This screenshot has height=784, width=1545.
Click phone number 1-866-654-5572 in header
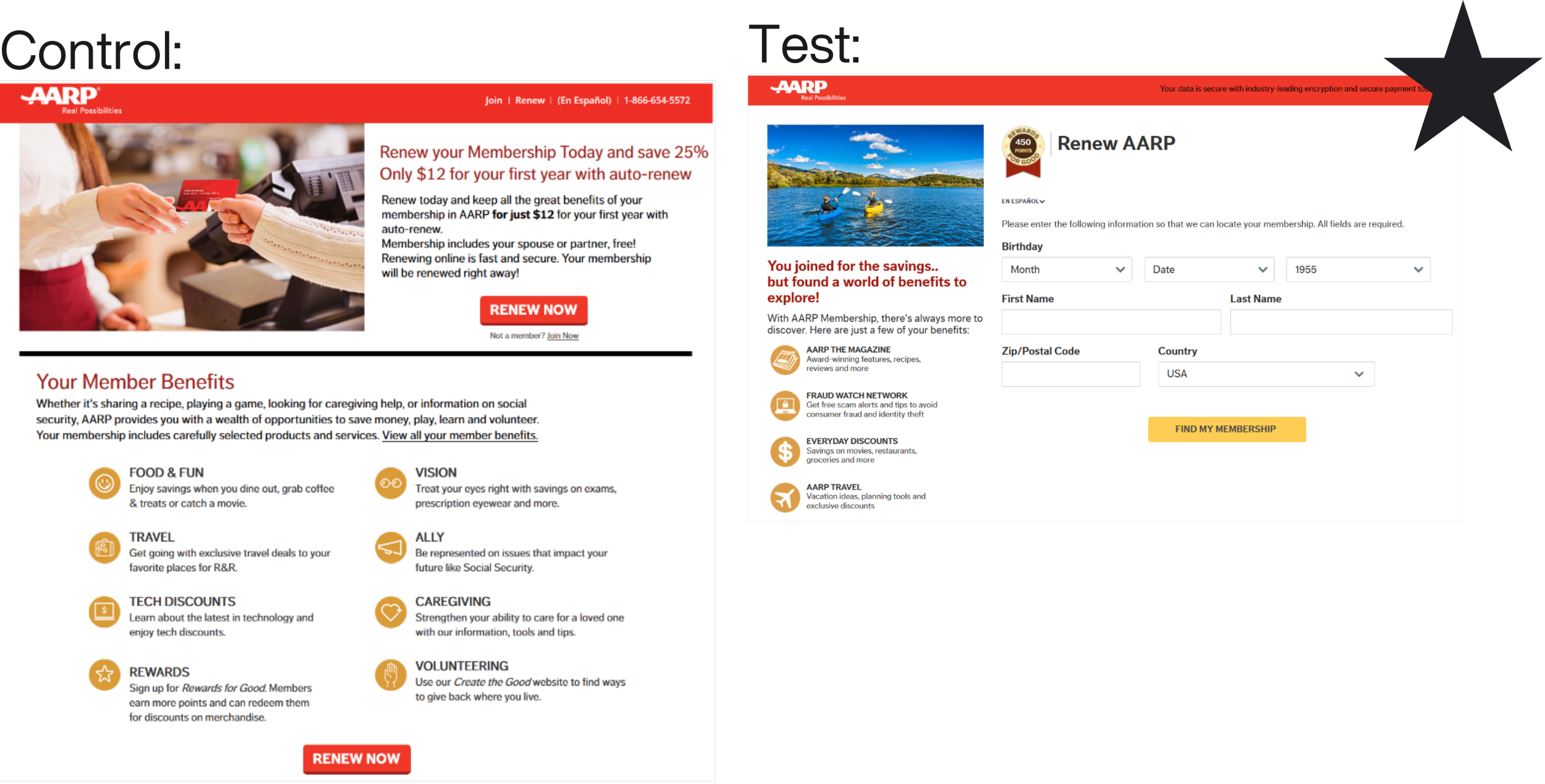coord(657,100)
